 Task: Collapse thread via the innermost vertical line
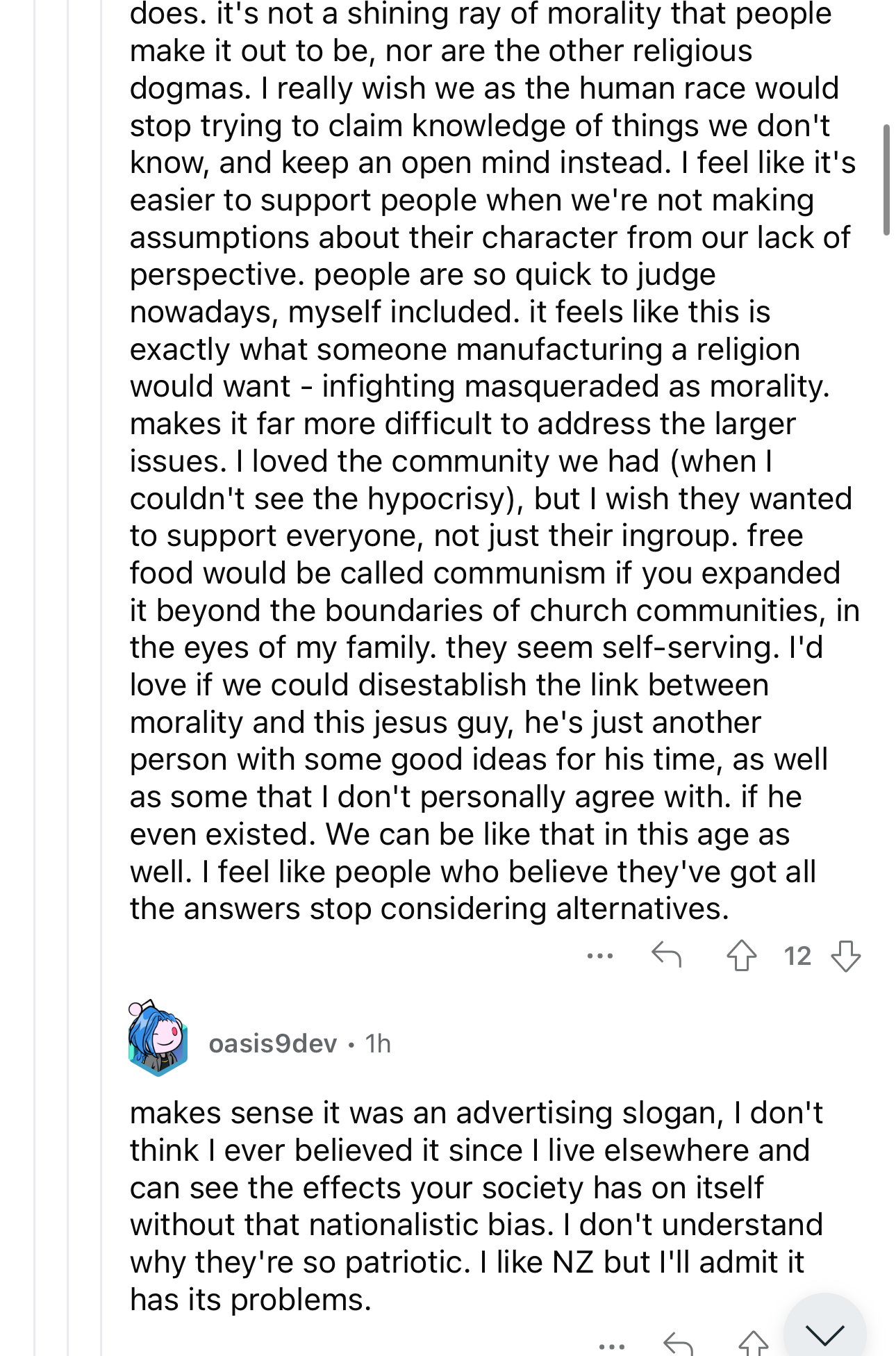101,678
